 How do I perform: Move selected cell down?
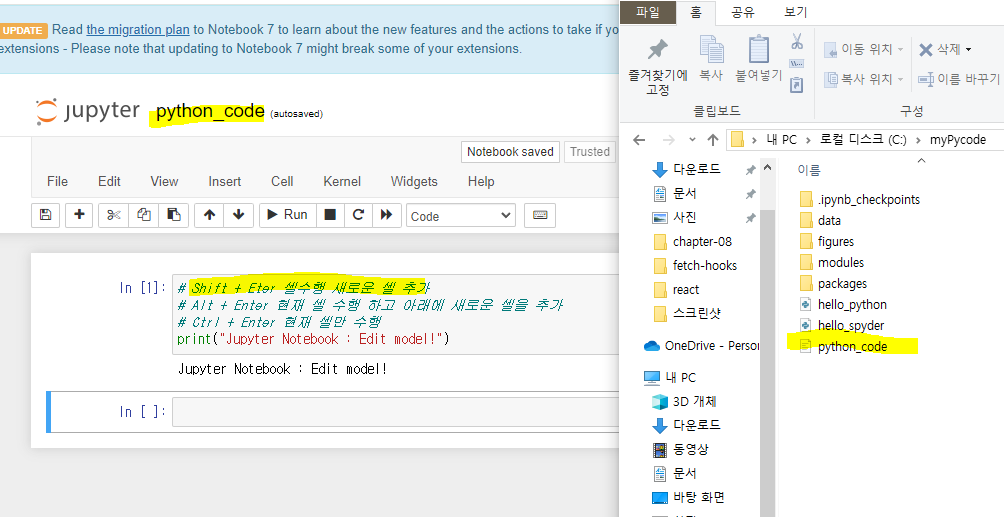point(239,215)
